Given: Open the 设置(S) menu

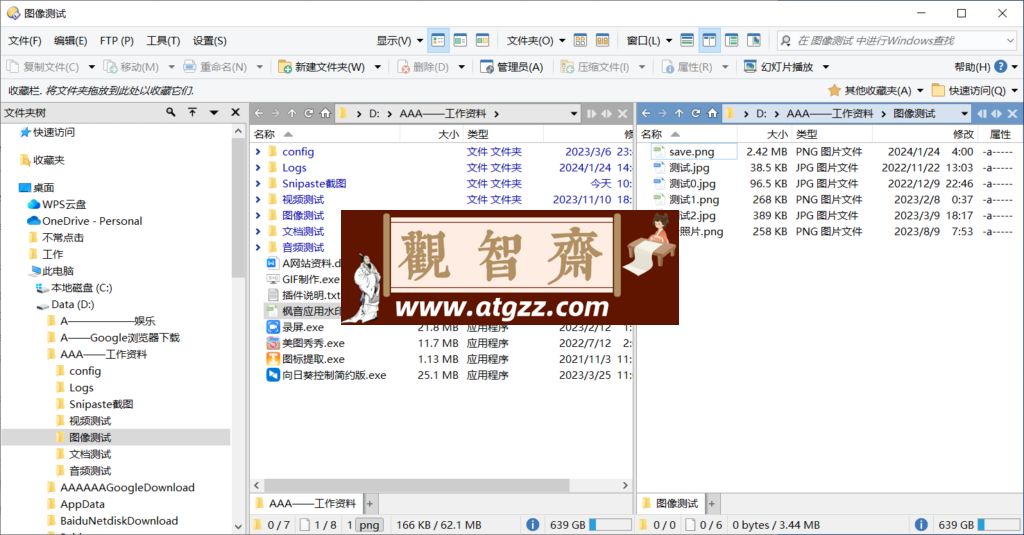Looking at the screenshot, I should (210, 41).
